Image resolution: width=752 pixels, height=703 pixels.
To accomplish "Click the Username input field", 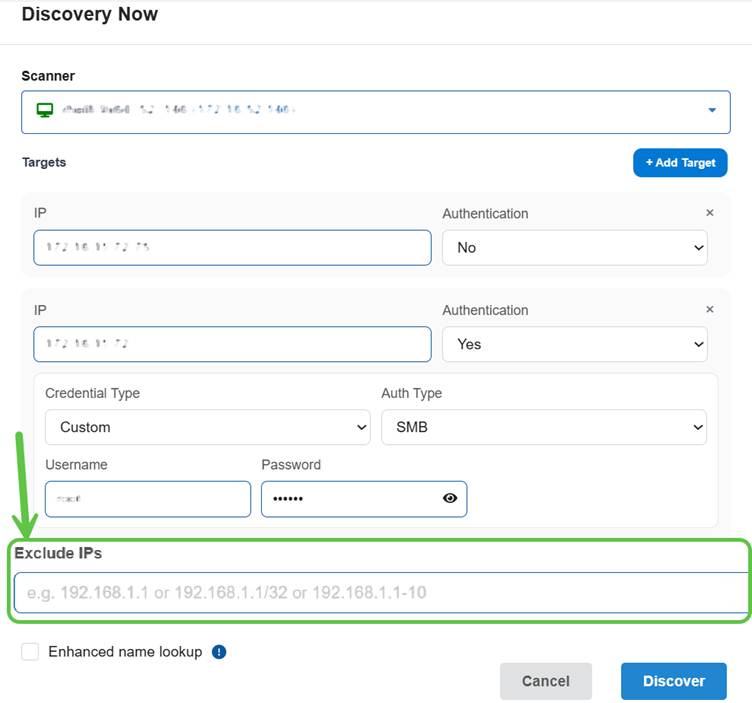I will [148, 499].
